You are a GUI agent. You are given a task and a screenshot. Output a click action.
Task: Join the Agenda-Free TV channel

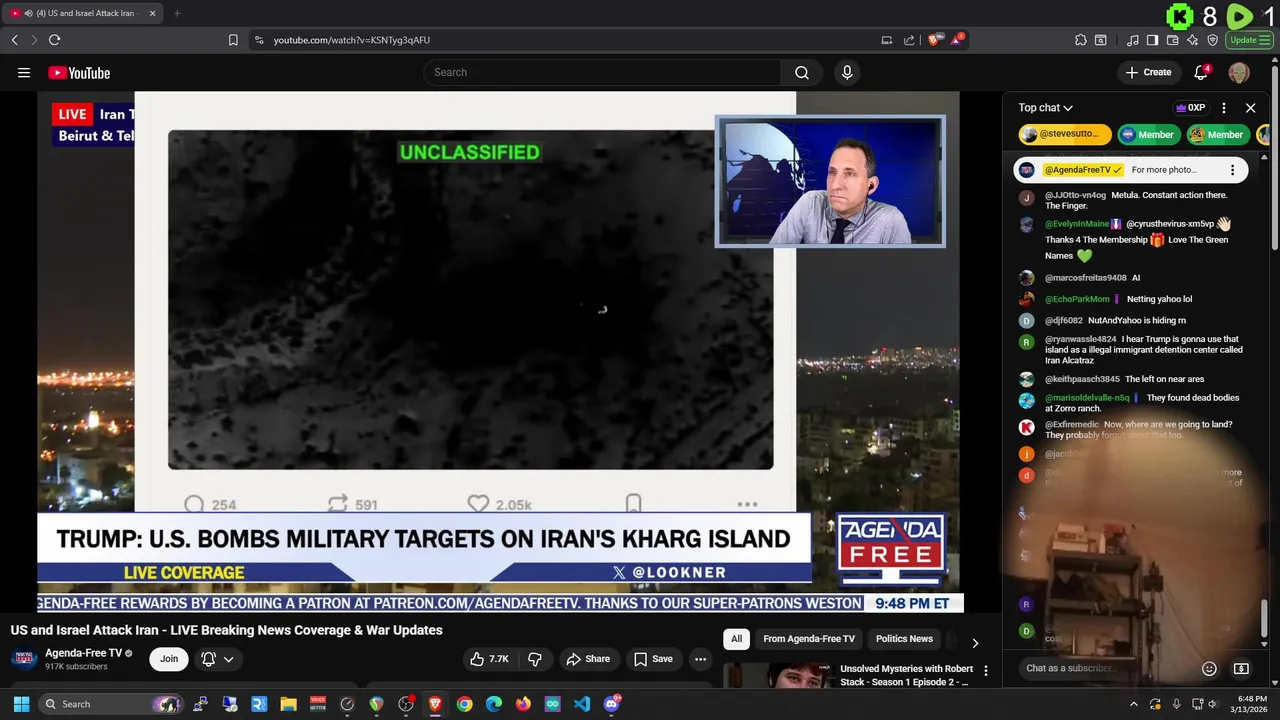pos(169,659)
